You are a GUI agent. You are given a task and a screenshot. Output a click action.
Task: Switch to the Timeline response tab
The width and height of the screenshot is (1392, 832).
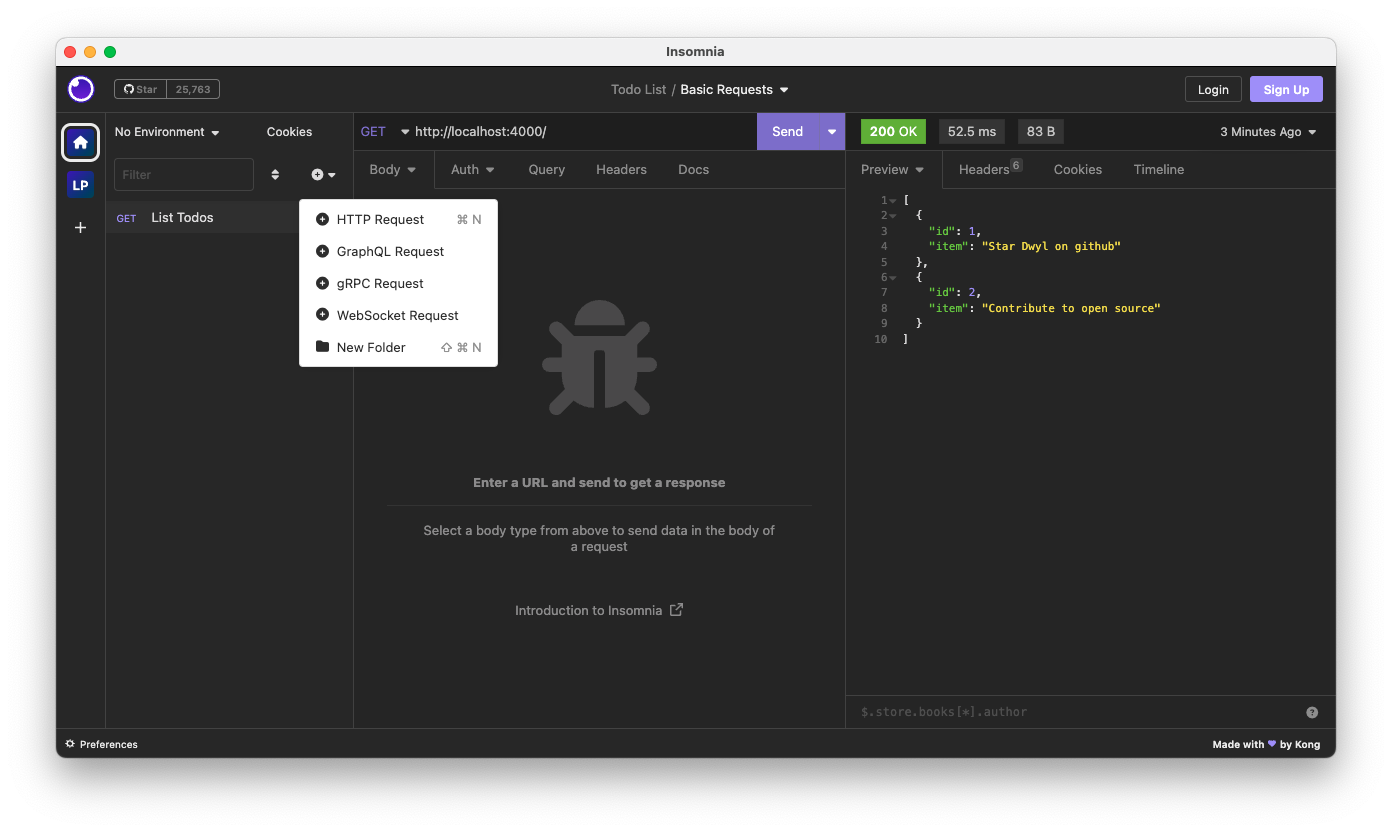tap(1158, 169)
